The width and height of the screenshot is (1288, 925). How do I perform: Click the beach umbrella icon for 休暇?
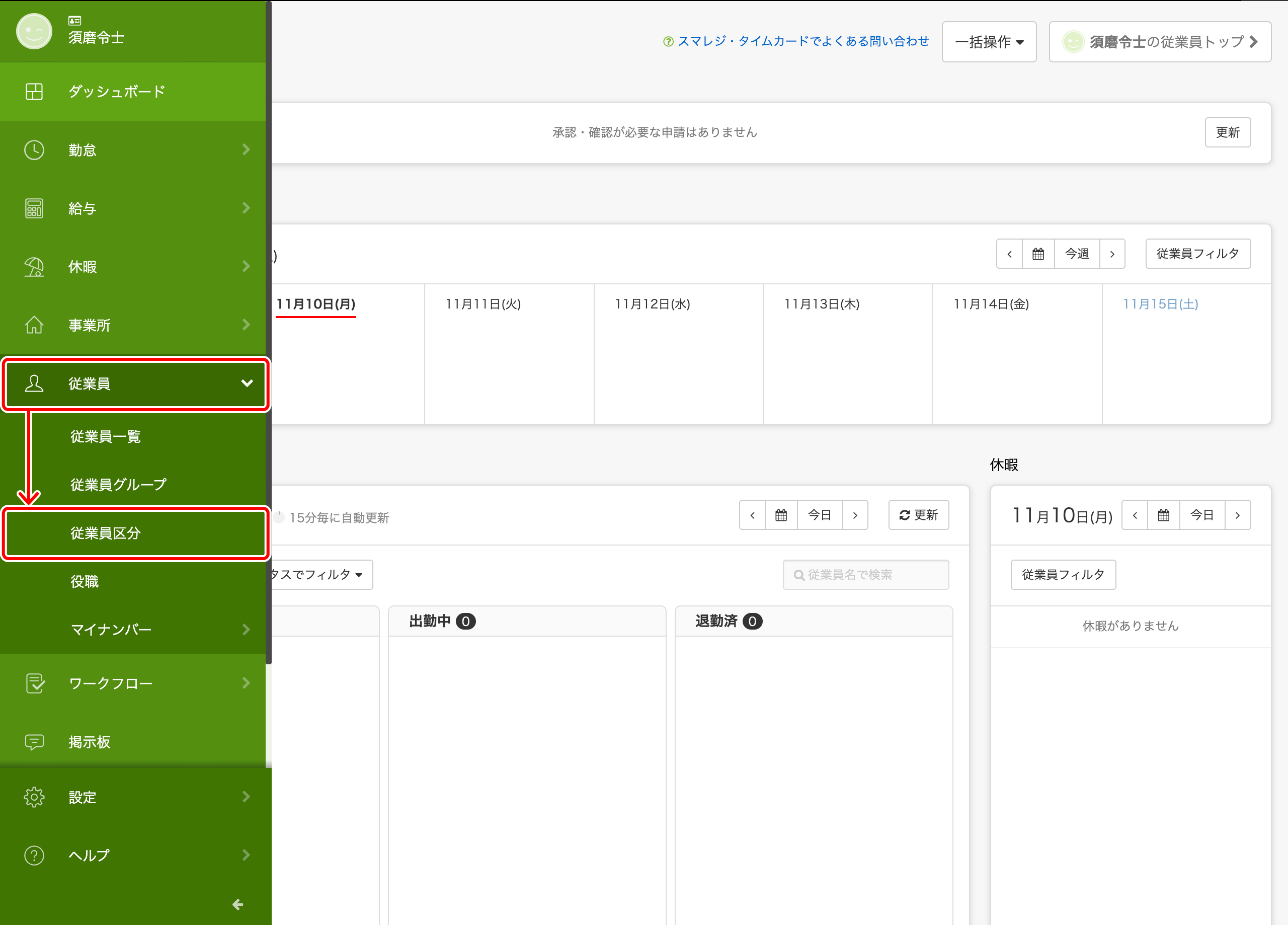pyautogui.click(x=34, y=267)
